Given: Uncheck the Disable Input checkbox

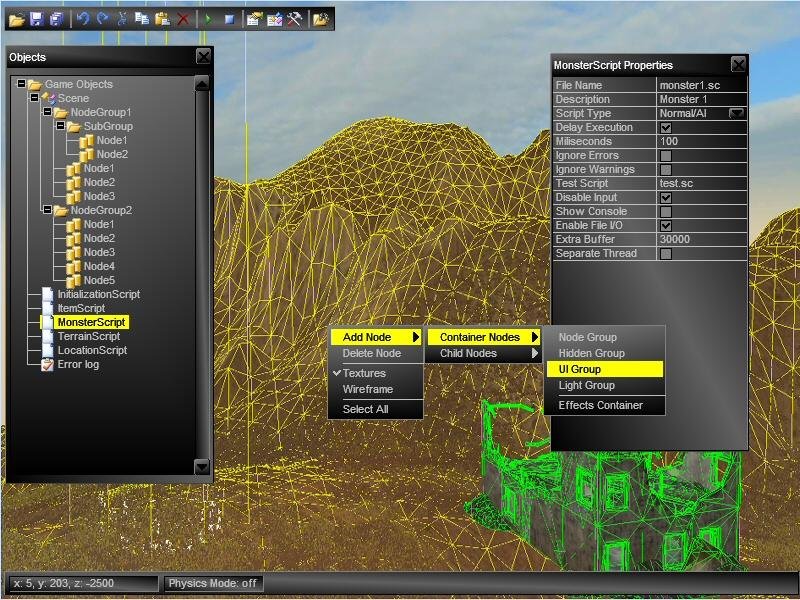Looking at the screenshot, I should point(666,197).
